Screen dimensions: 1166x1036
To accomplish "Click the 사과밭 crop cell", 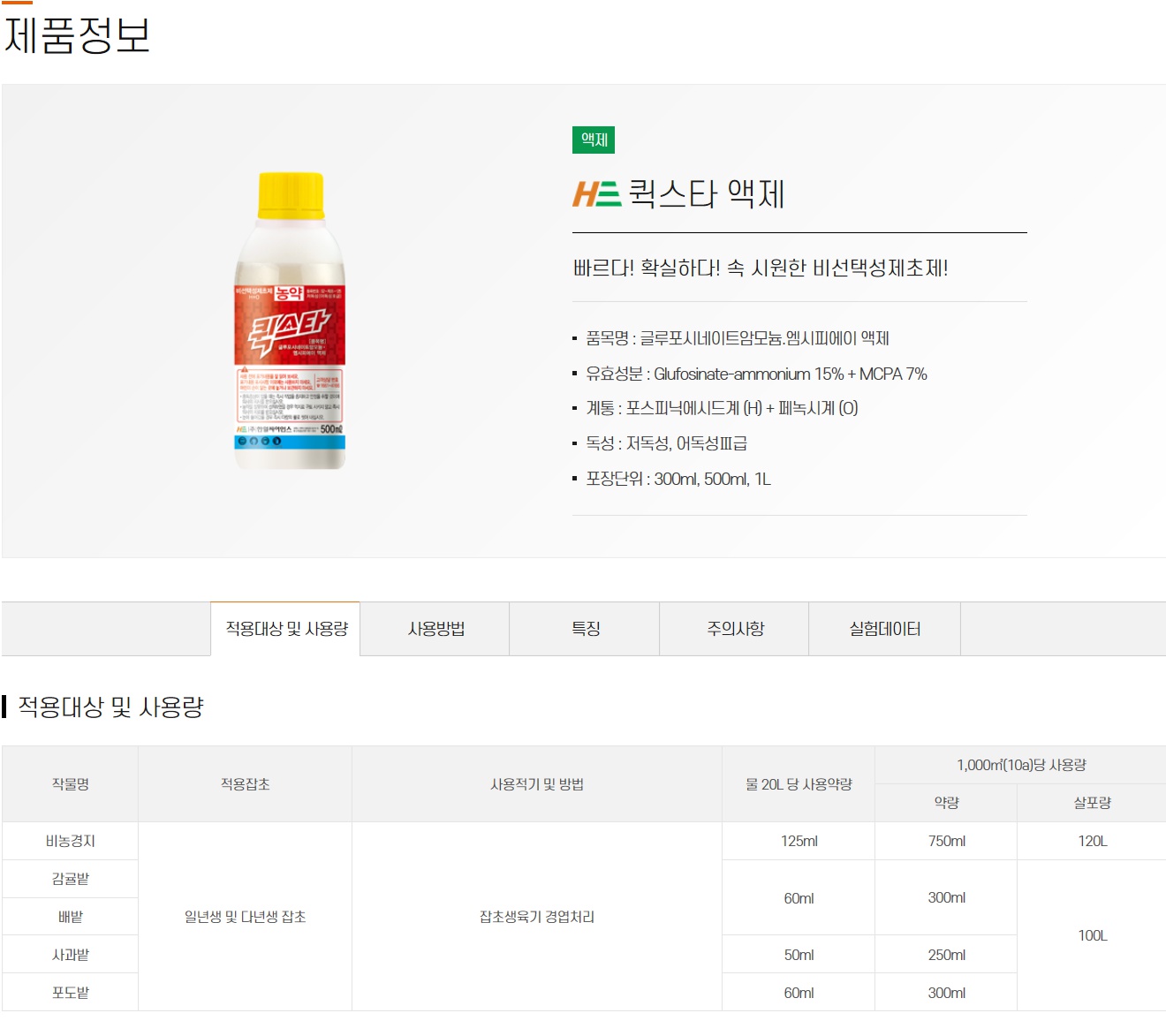I will click(x=70, y=955).
